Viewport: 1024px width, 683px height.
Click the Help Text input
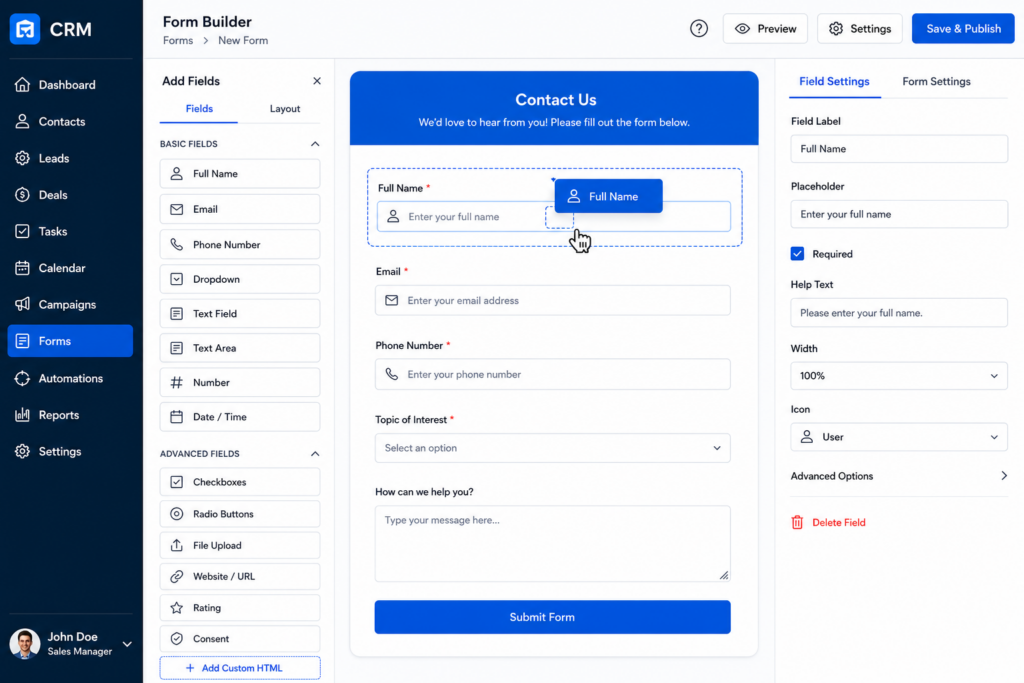pos(899,313)
